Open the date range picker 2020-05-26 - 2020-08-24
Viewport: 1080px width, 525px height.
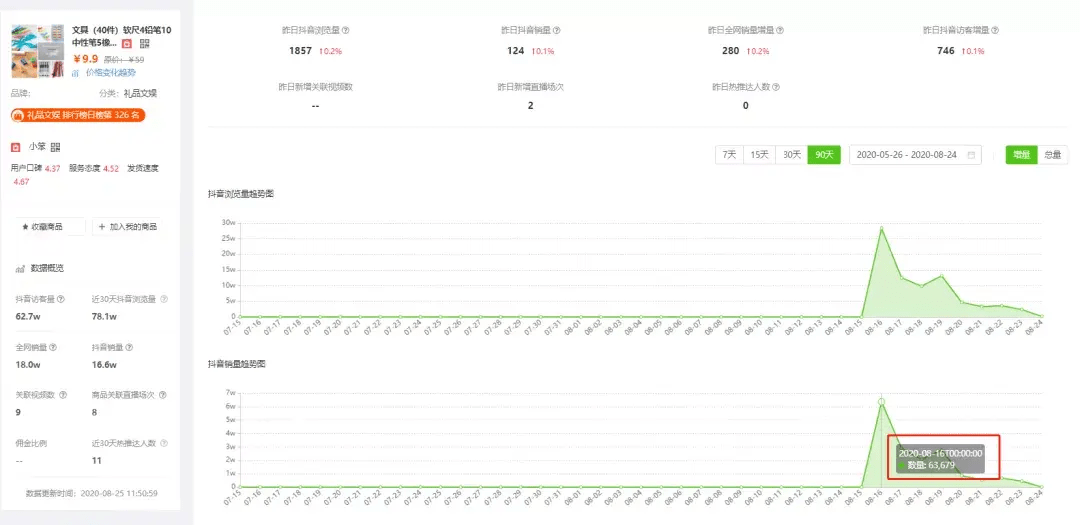pyautogui.click(x=915, y=155)
